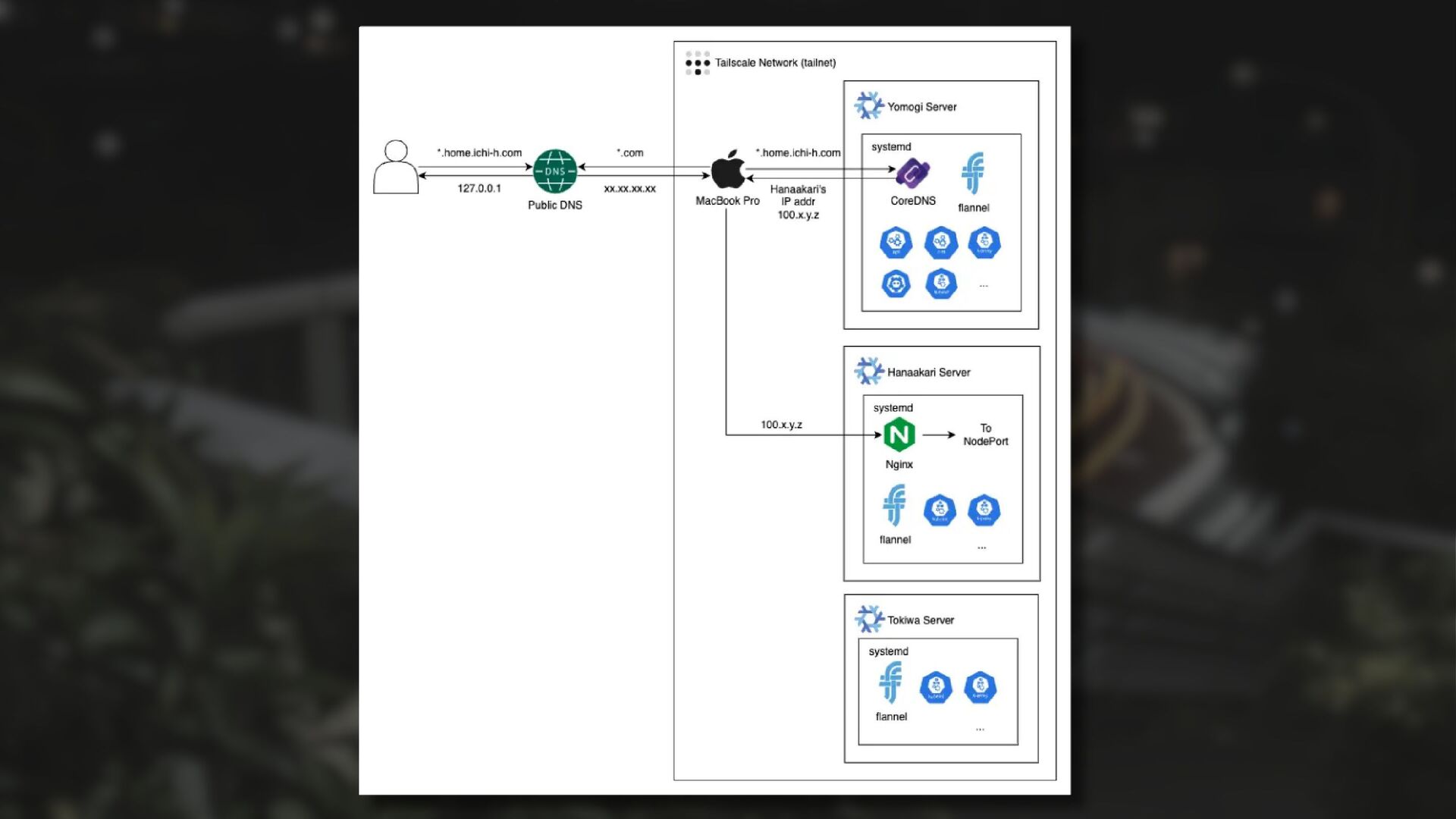Select the Apple MacBook Pro icon
Screen dimensions: 1456x819
727,170
